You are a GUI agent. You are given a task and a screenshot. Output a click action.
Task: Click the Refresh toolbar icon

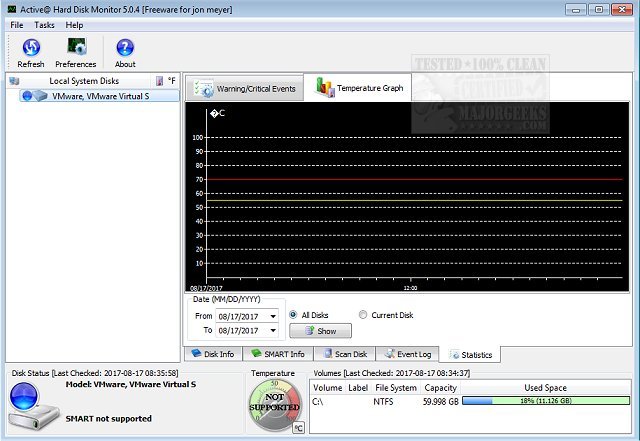point(31,47)
